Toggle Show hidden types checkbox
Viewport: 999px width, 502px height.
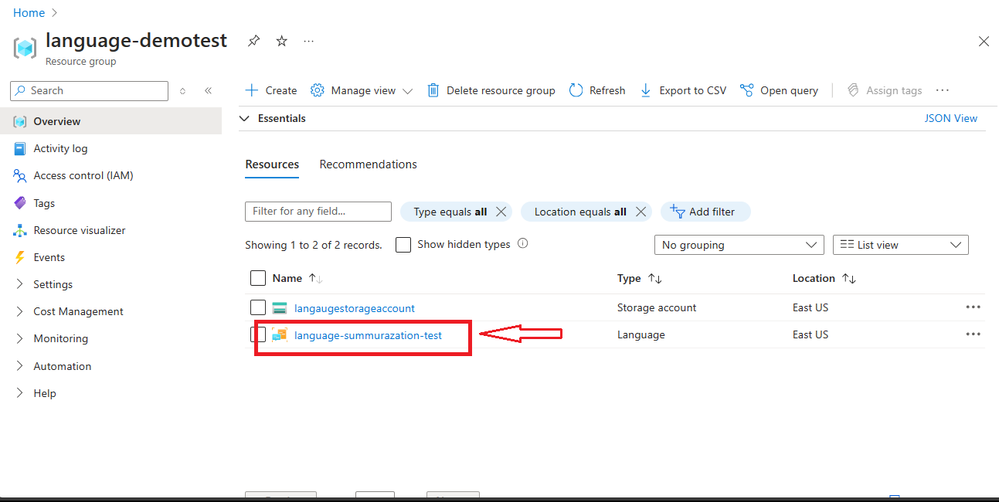(403, 245)
